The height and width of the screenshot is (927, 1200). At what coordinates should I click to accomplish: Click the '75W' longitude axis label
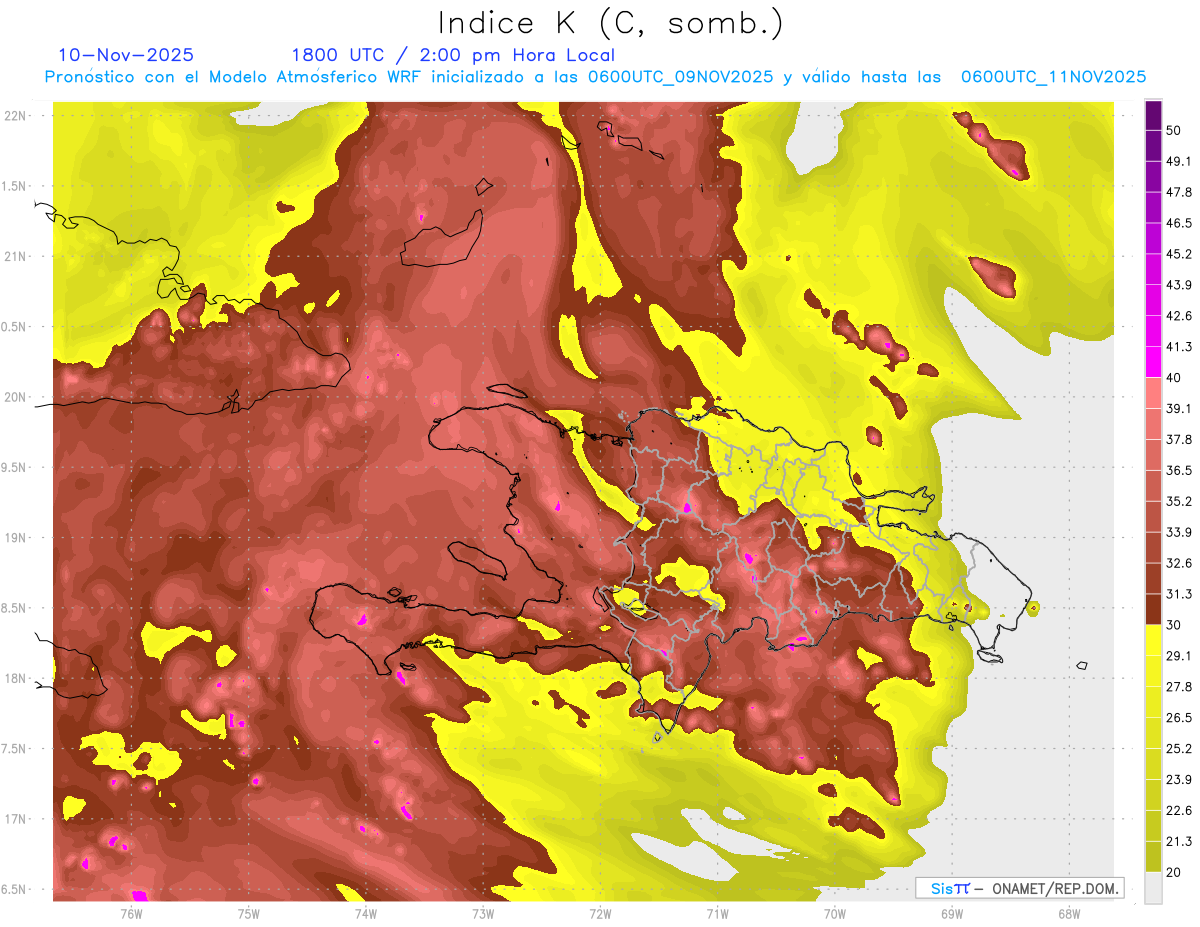click(x=249, y=913)
